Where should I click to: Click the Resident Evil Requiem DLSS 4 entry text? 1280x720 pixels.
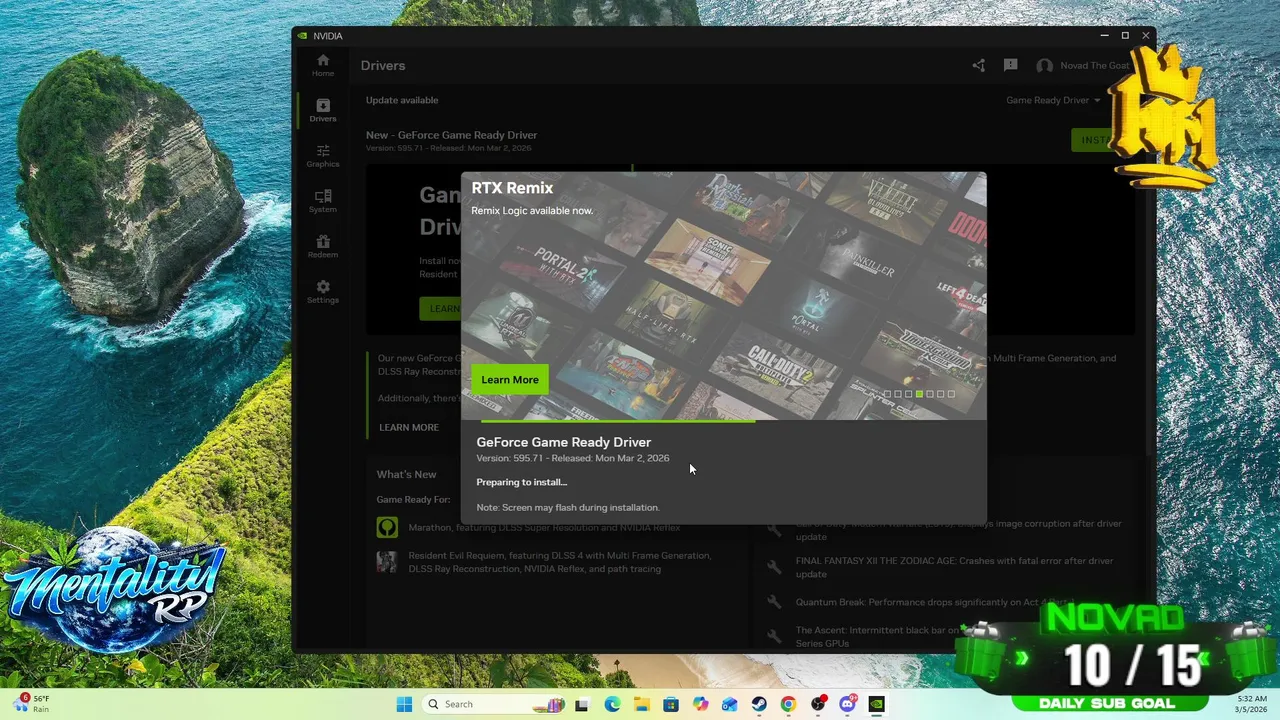tap(560, 562)
